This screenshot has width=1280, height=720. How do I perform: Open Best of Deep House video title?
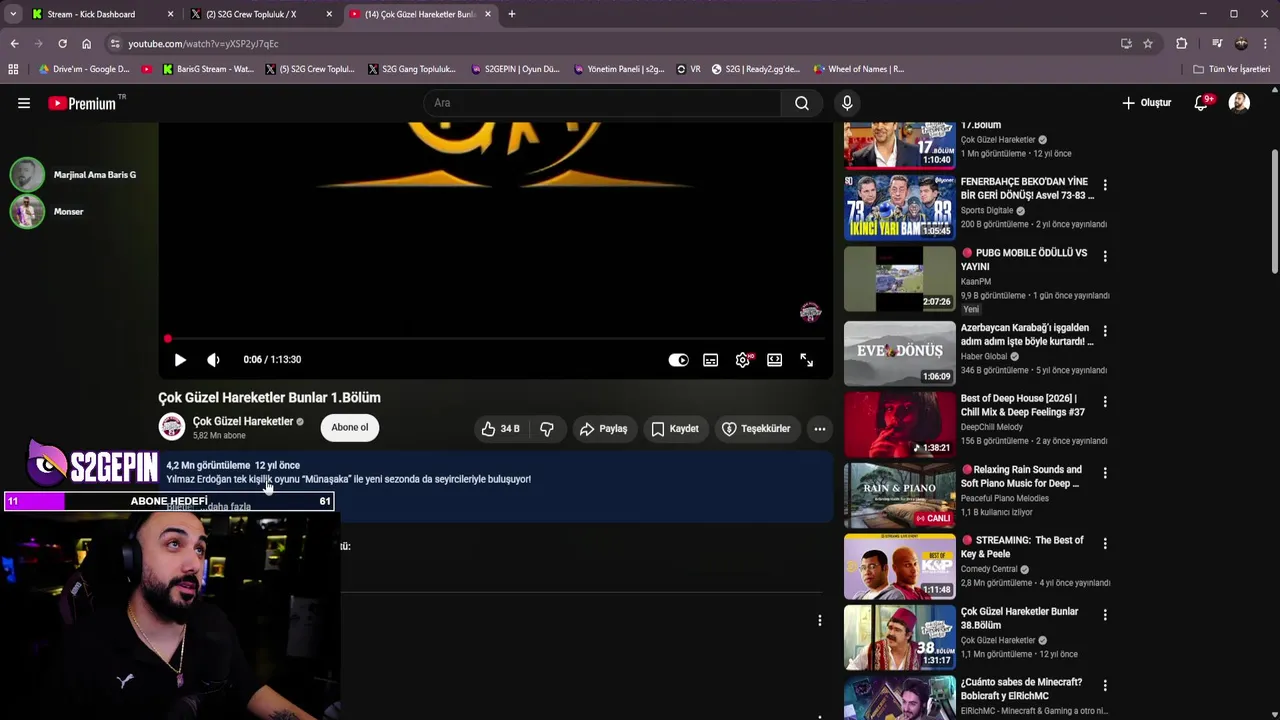[1022, 405]
